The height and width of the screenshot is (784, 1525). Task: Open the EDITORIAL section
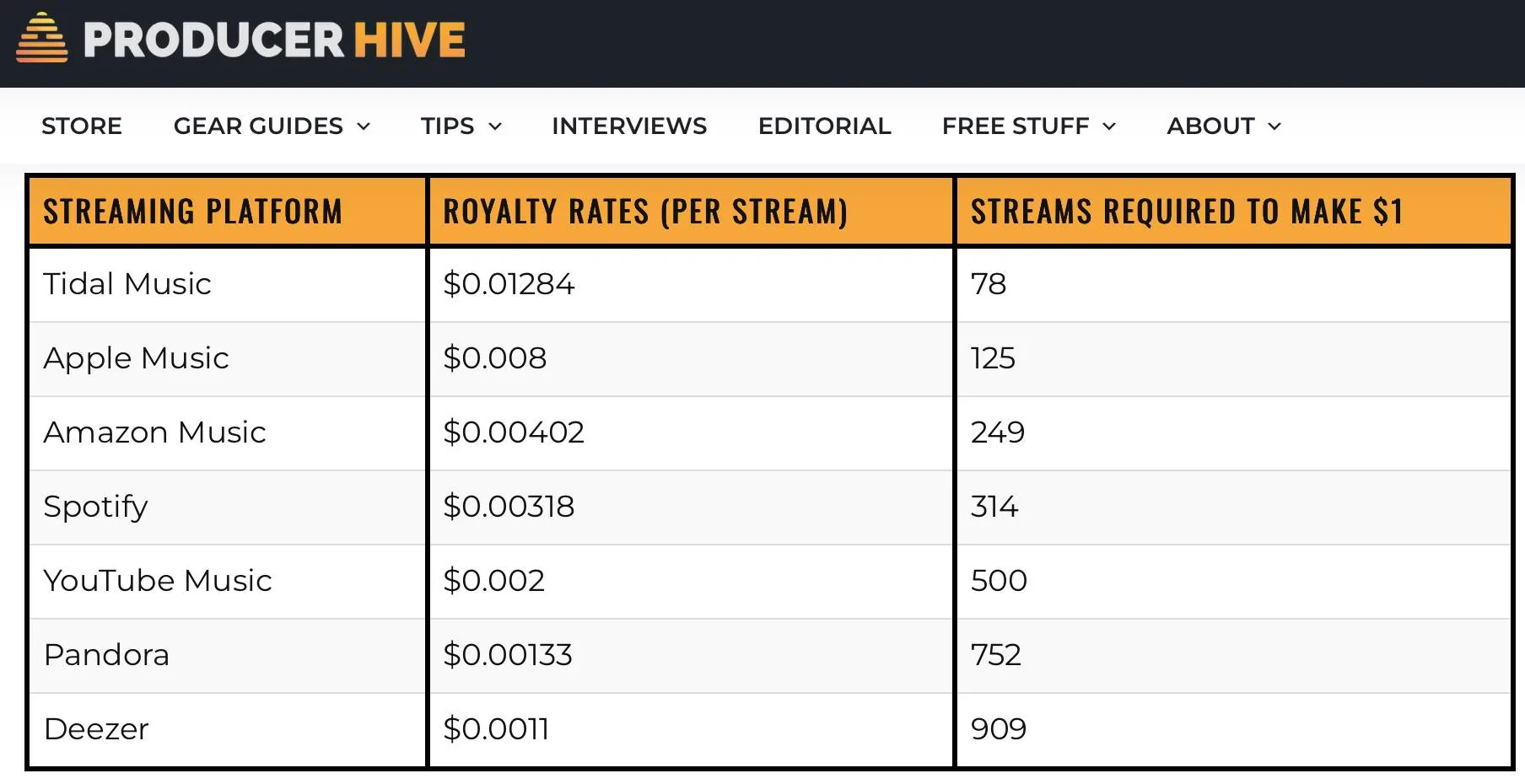[824, 126]
